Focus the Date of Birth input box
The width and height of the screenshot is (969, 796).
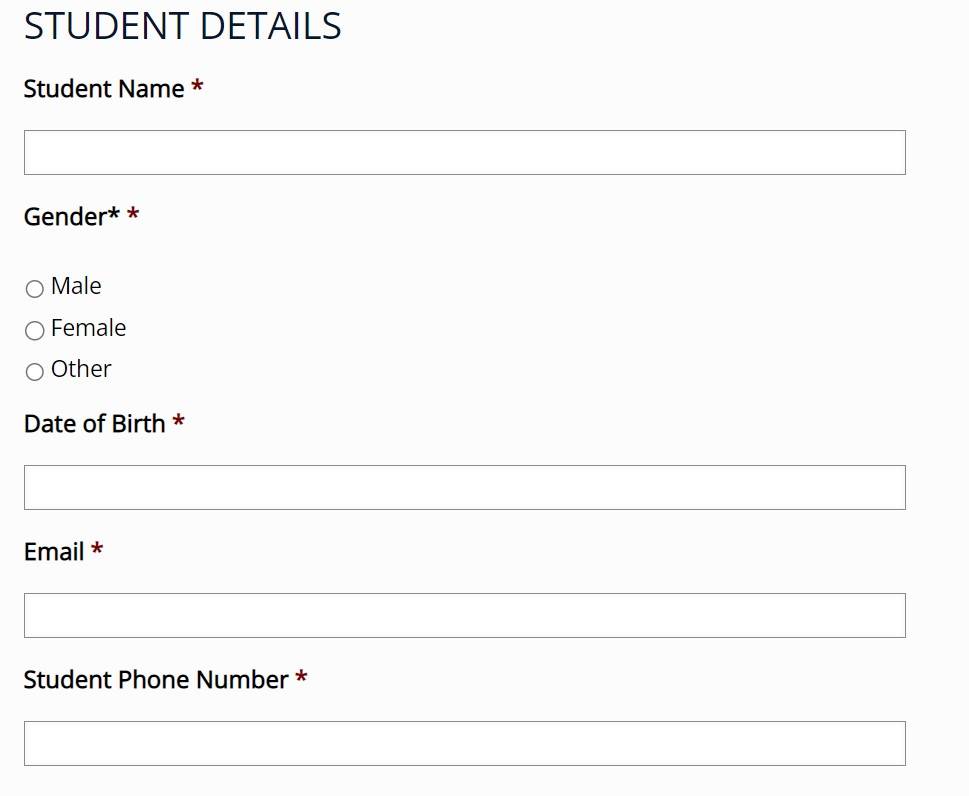[x=464, y=487]
